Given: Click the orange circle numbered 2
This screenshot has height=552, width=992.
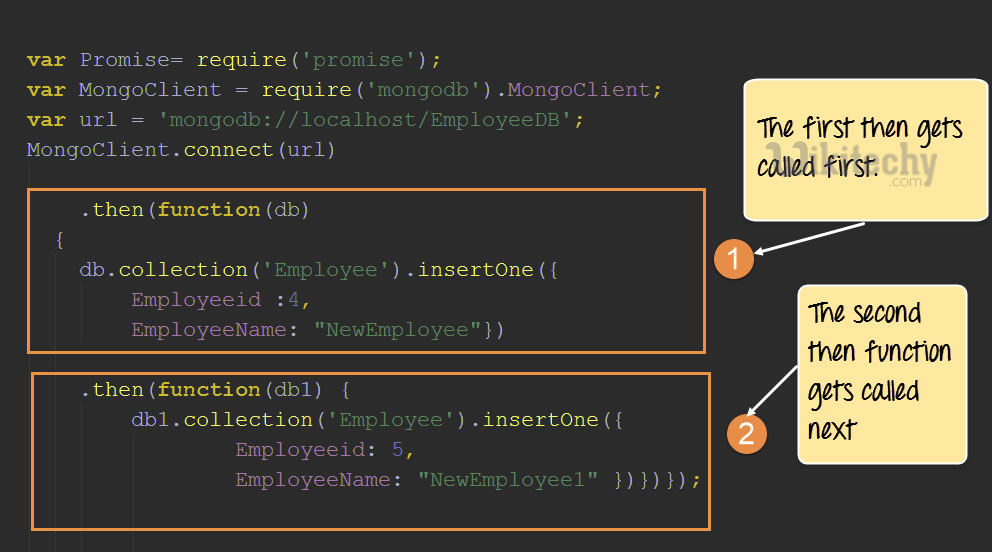Looking at the screenshot, I should (x=745, y=433).
